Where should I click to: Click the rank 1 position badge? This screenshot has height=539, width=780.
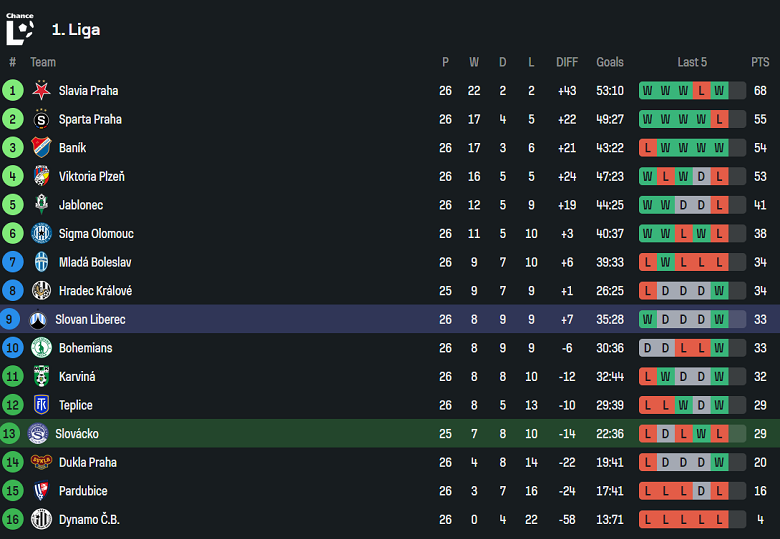tap(13, 91)
